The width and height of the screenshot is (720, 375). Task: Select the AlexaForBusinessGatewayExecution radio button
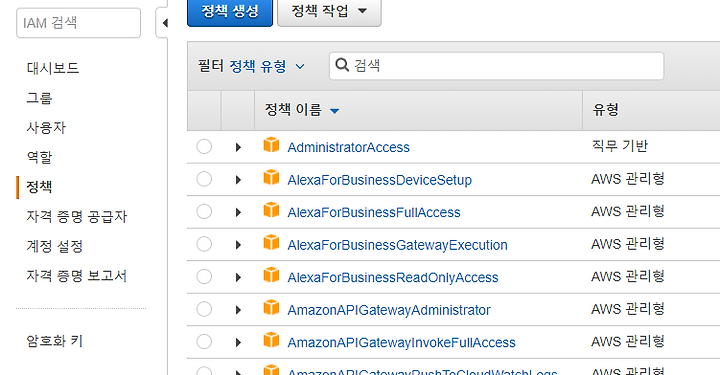(204, 244)
